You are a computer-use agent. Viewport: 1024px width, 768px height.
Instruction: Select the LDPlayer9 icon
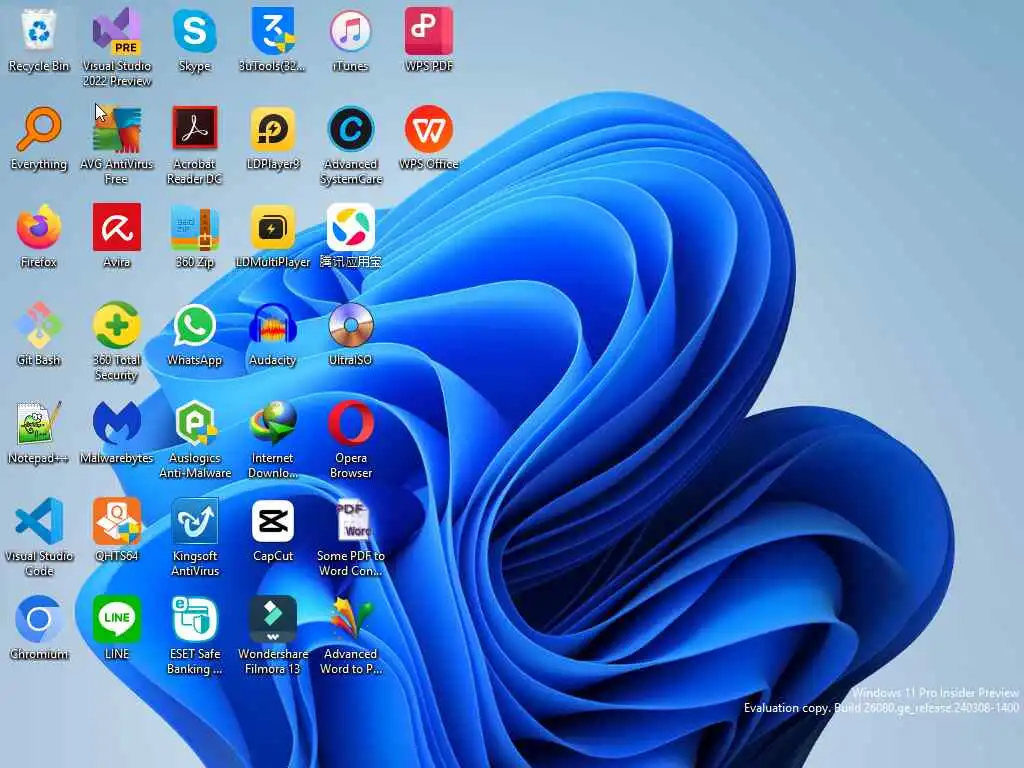pos(273,129)
